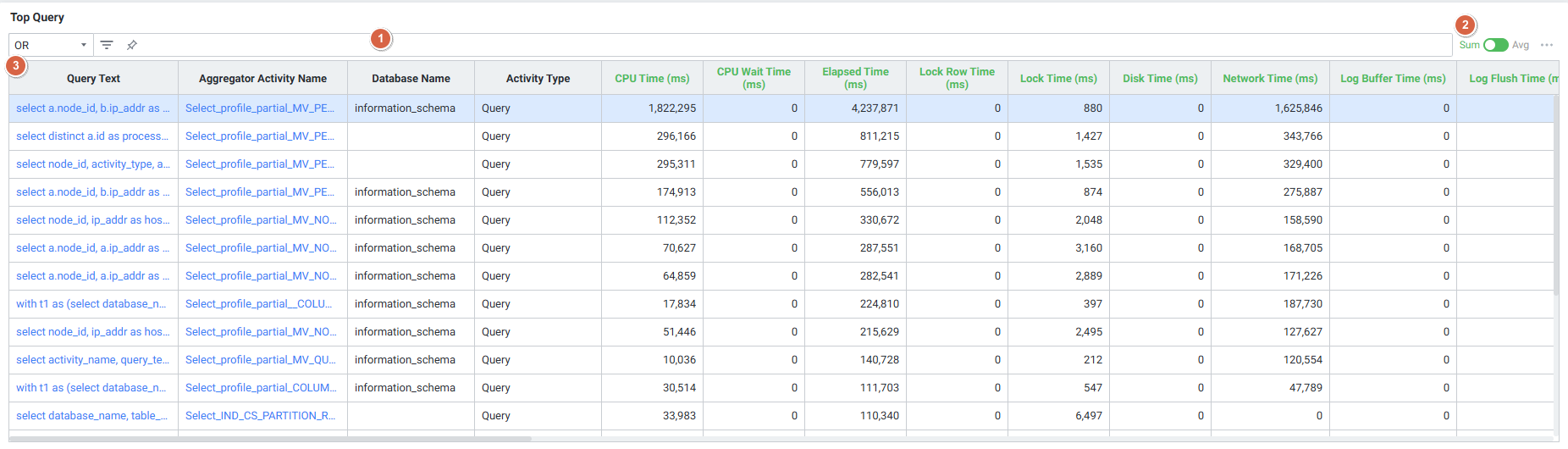Open the Select_IND_CS_PARTITION_R... aggregator link

[x=260, y=416]
